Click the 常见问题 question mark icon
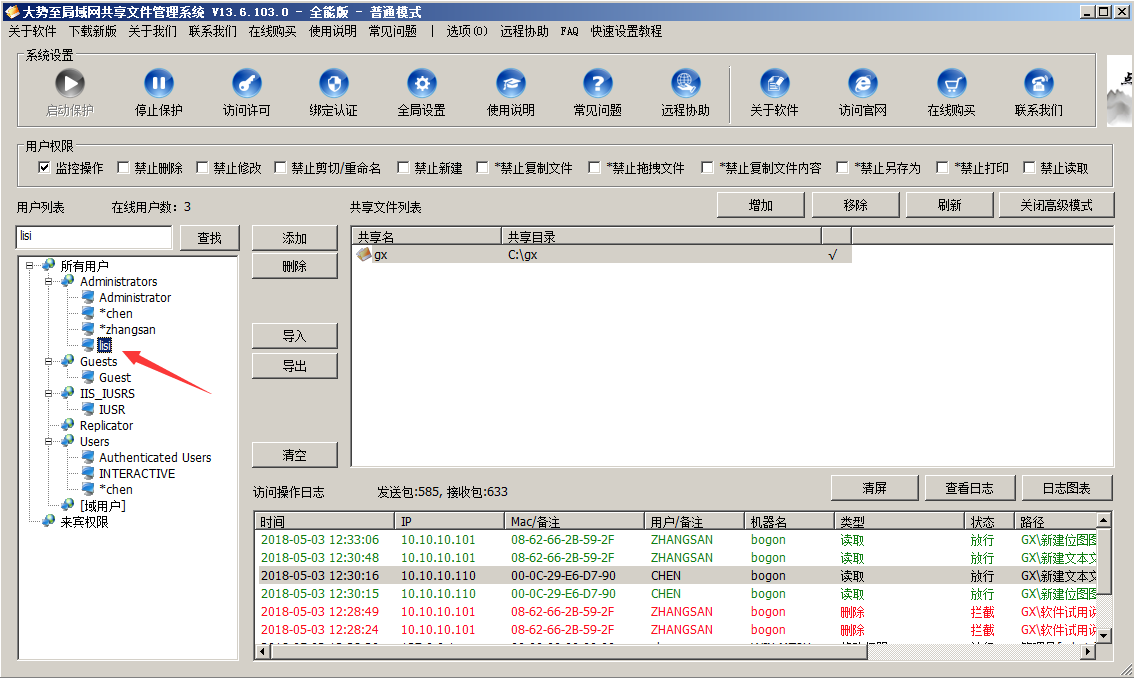 click(x=597, y=84)
